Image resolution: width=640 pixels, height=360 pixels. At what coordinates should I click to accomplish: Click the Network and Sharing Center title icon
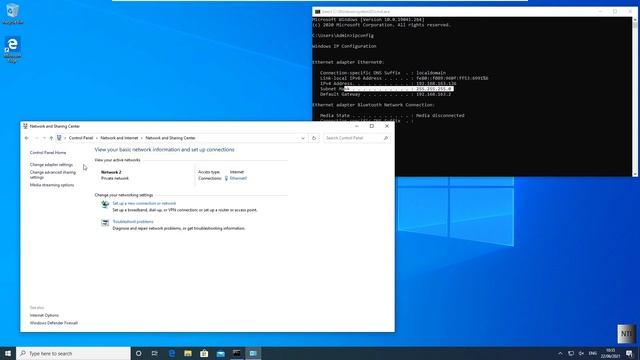[25, 126]
